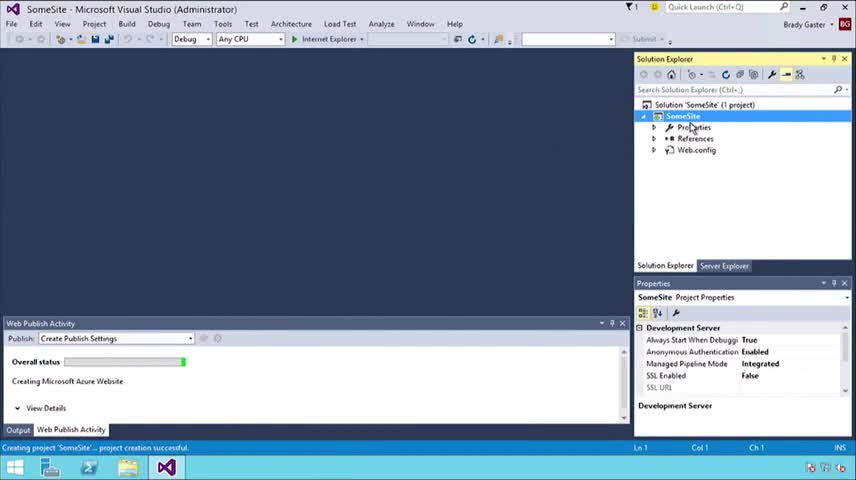
Task: Click the Solution Explorer search magnifier icon
Action: (838, 90)
